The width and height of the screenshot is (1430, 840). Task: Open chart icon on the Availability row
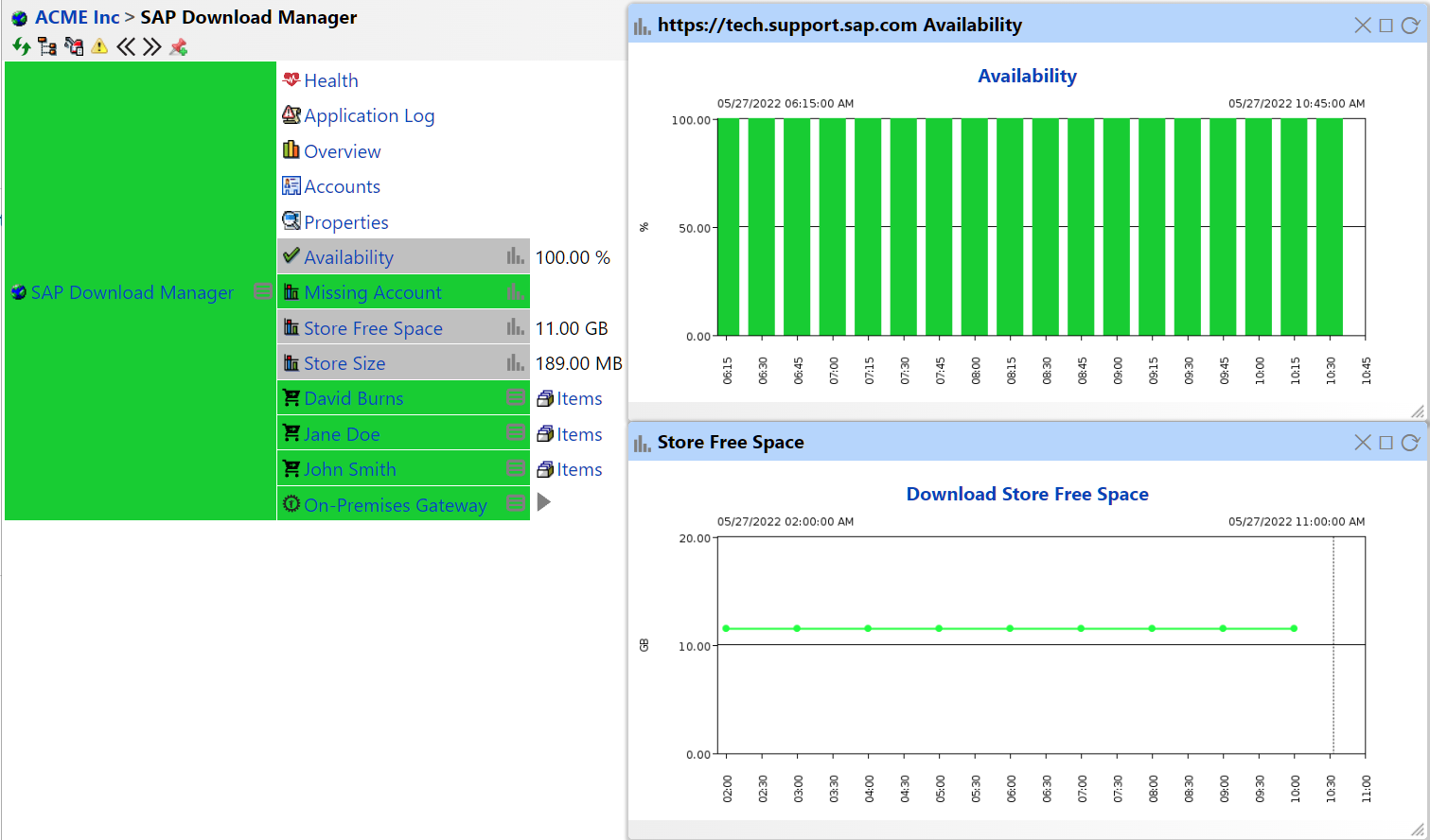coord(515,256)
